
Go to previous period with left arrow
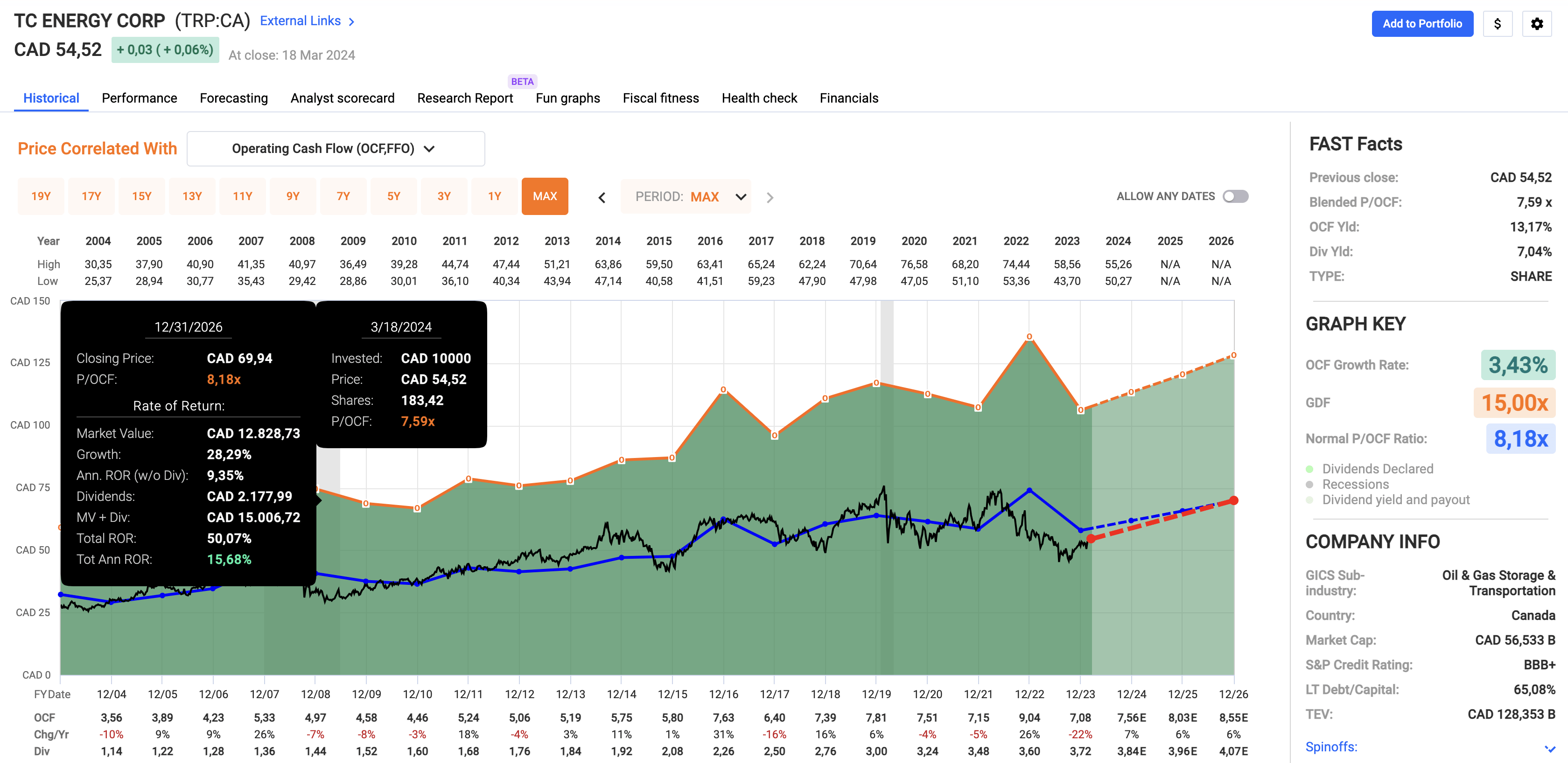[x=602, y=197]
